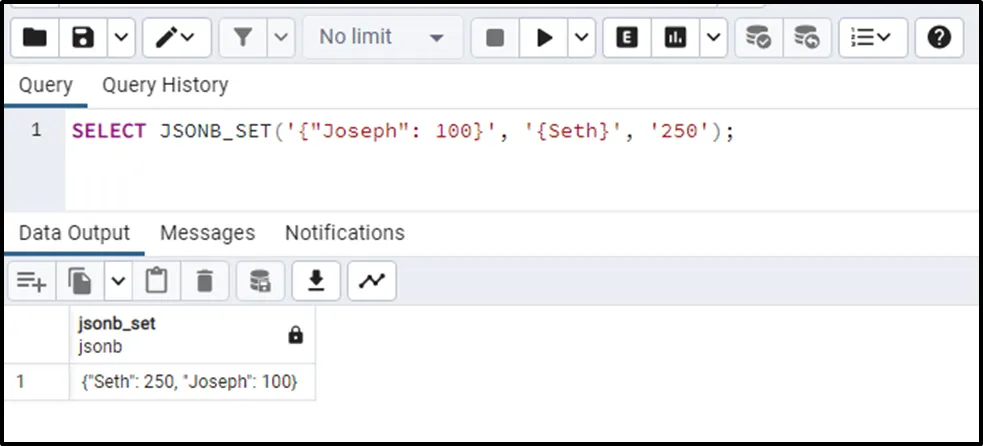Screen dimensions: 983x446
Task: Open the Messages tab
Action: (208, 233)
